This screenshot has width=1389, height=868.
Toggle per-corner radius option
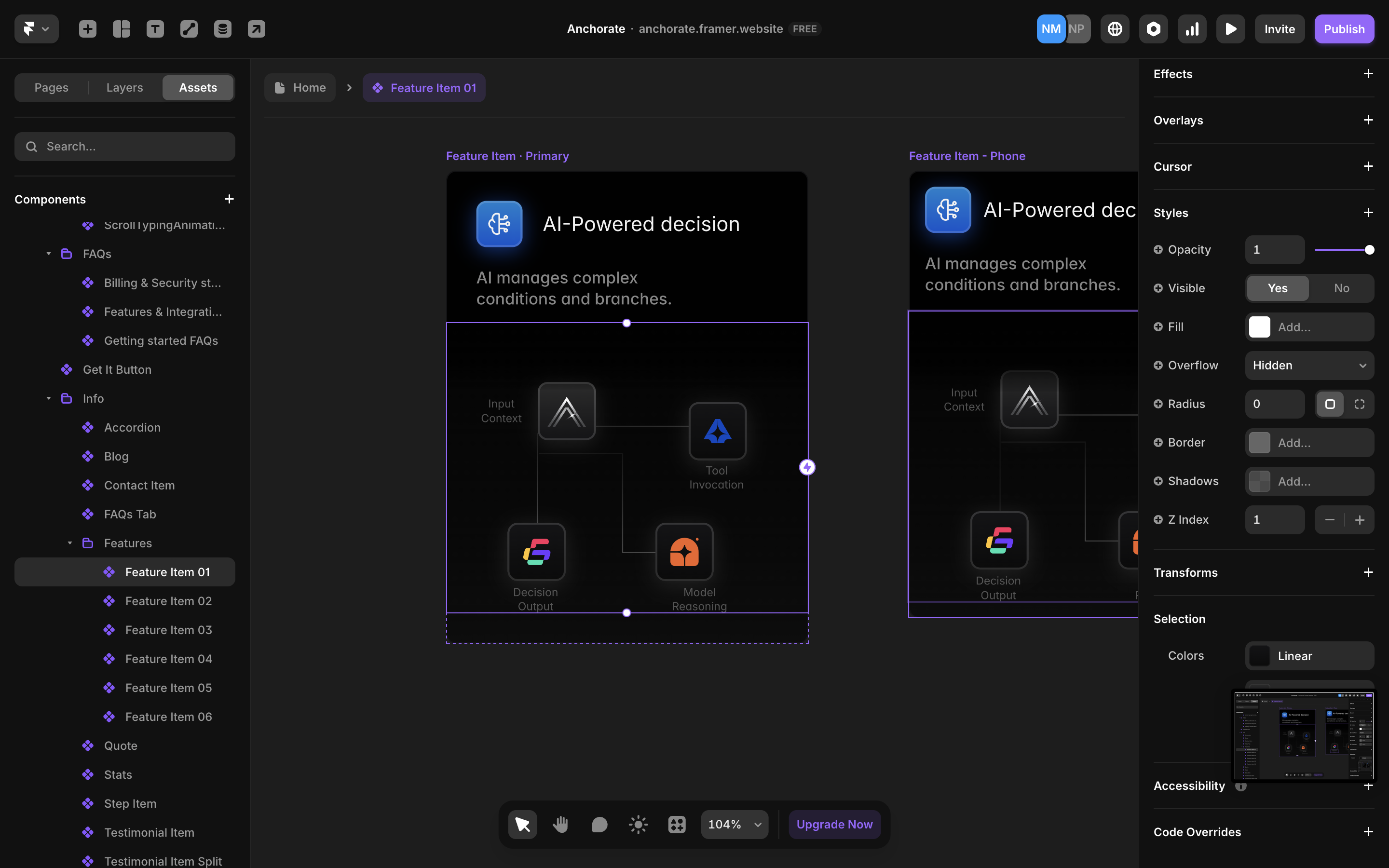tap(1359, 404)
